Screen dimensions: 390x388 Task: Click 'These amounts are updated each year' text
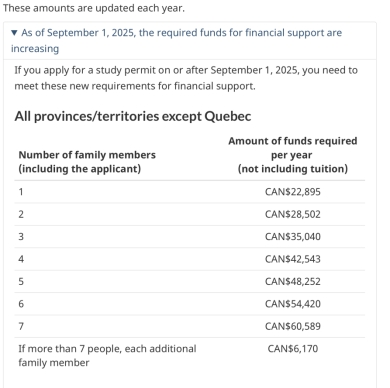click(94, 8)
